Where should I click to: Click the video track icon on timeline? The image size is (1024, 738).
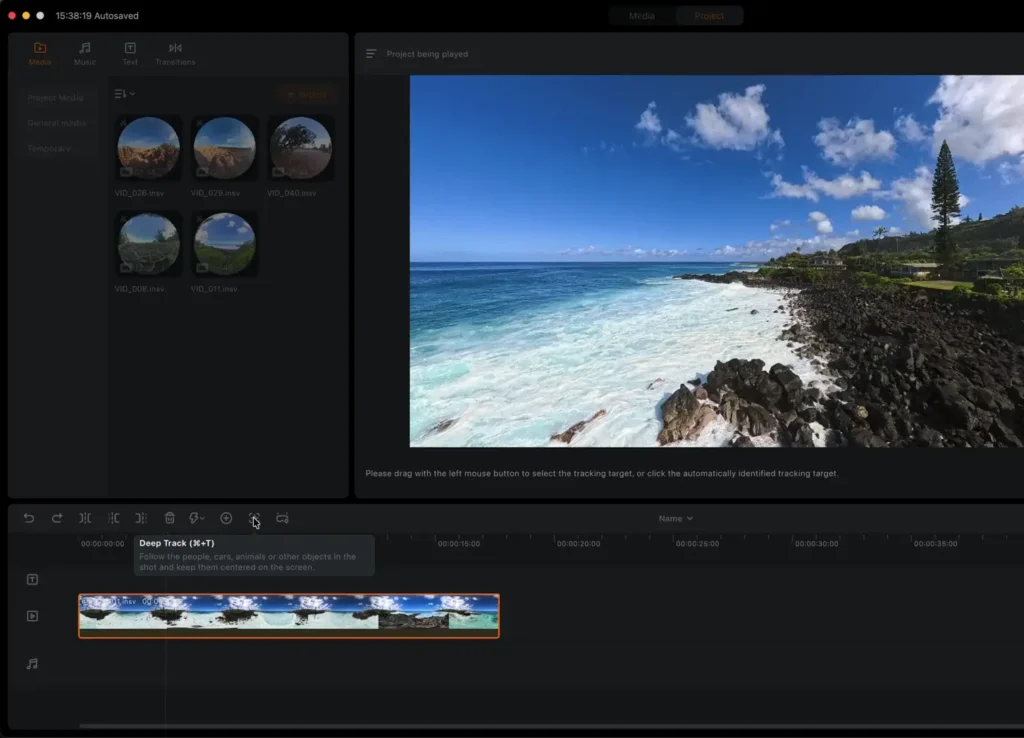(x=32, y=616)
